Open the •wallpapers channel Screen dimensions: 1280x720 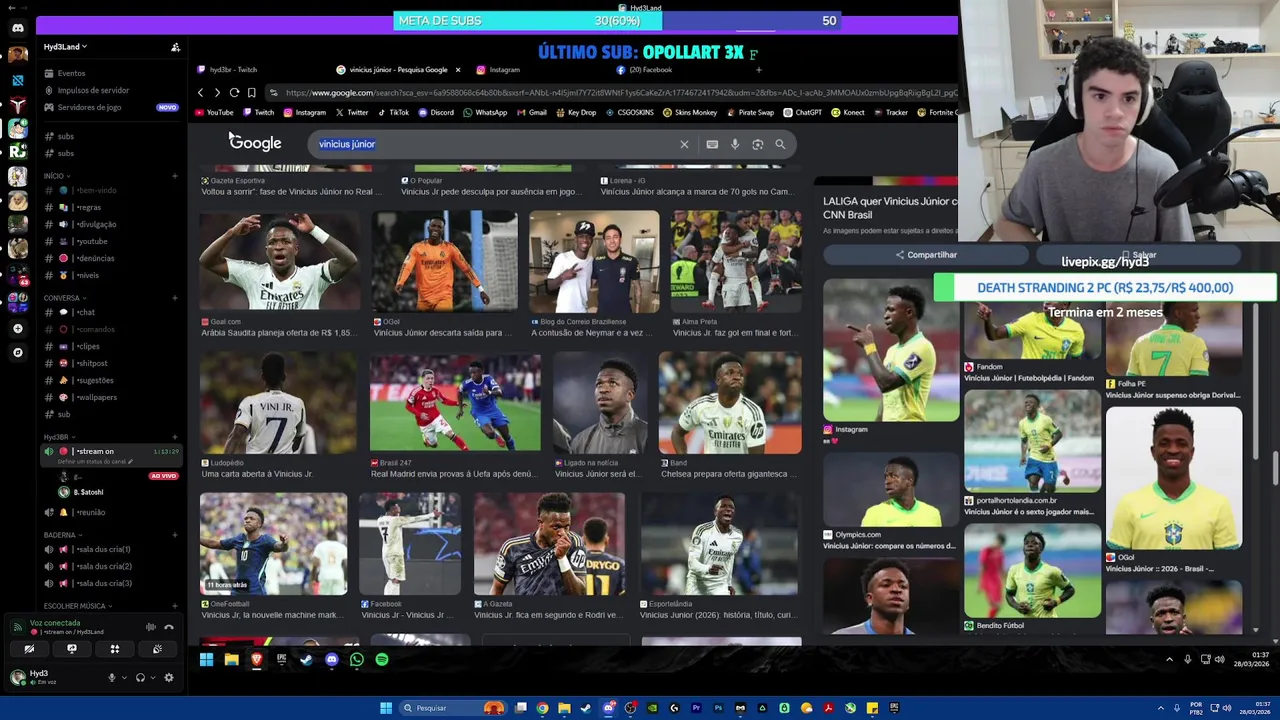pyautogui.click(x=96, y=397)
